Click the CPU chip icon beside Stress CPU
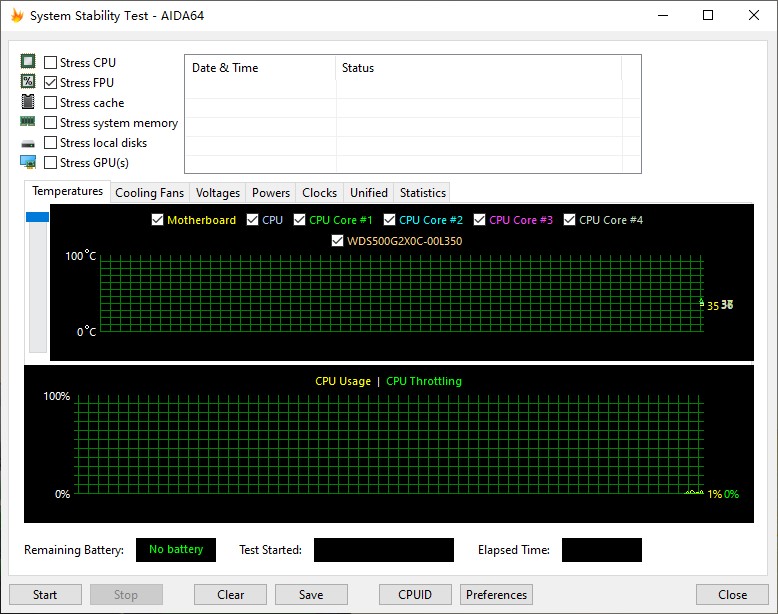Viewport: 778px width, 614px height. click(x=28, y=62)
